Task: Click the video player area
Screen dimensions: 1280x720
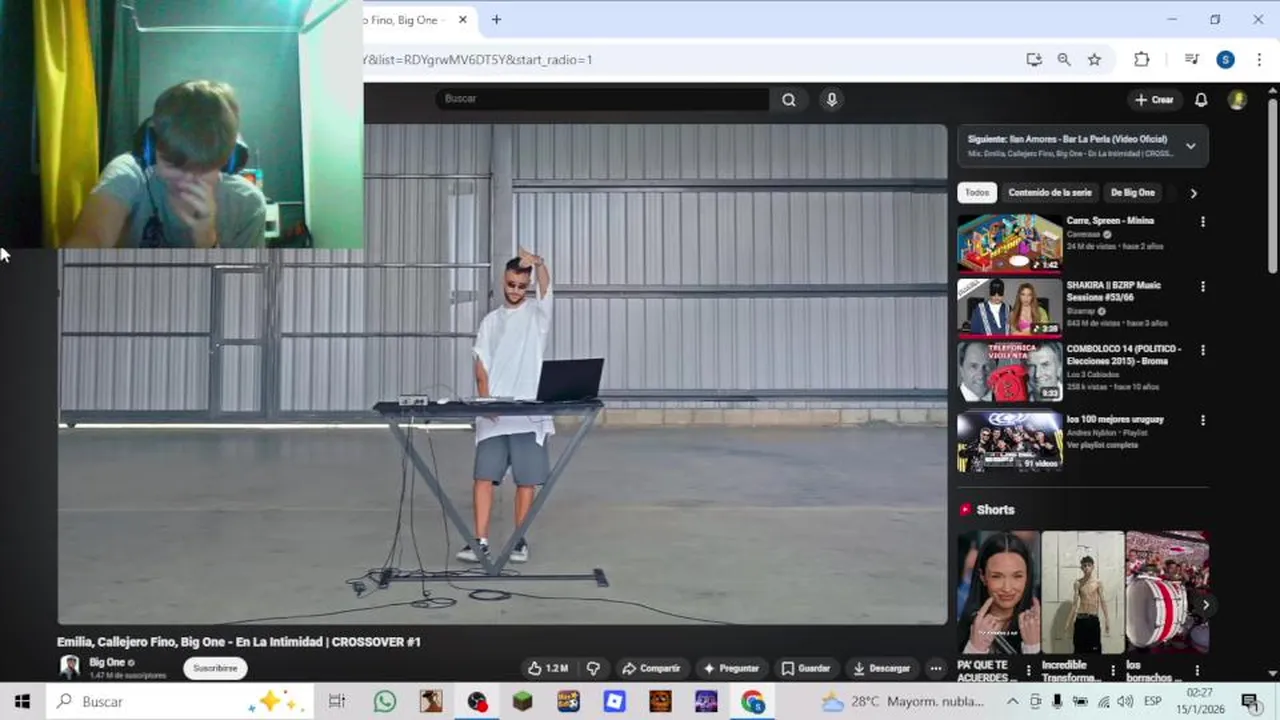Action: coord(502,374)
